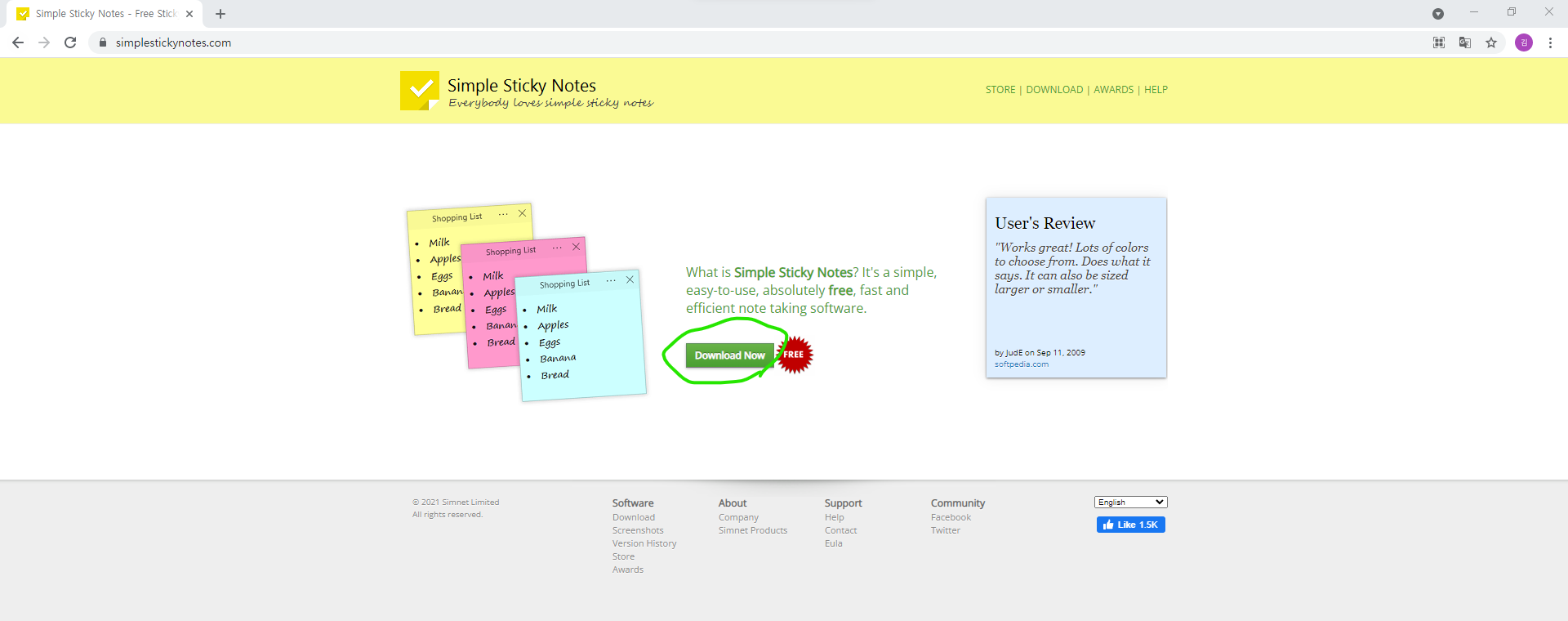Open the footer Simnet Products link
This screenshot has width=1568, height=621.
click(x=753, y=530)
